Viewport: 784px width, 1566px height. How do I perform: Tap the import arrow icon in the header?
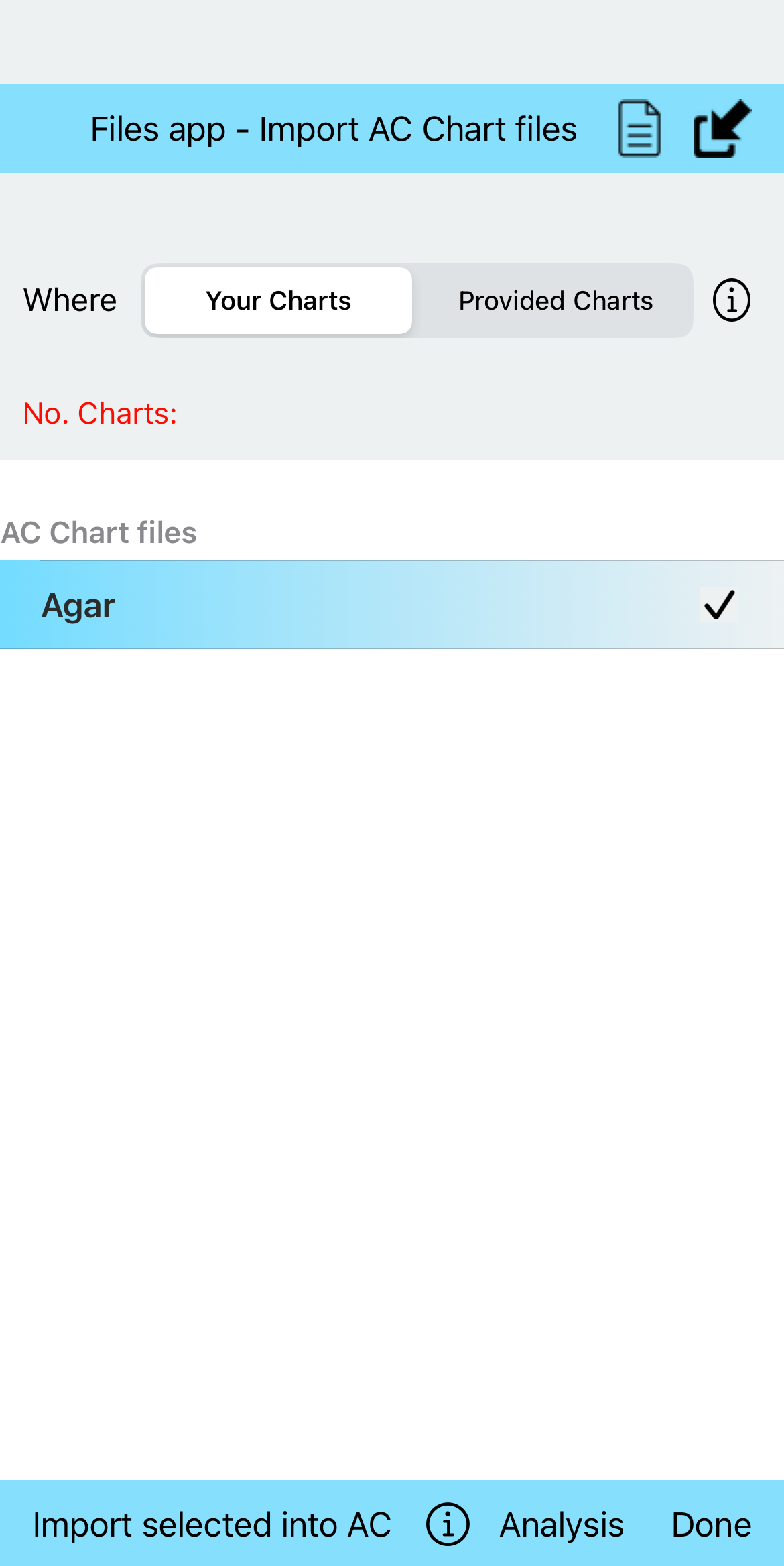tap(722, 129)
